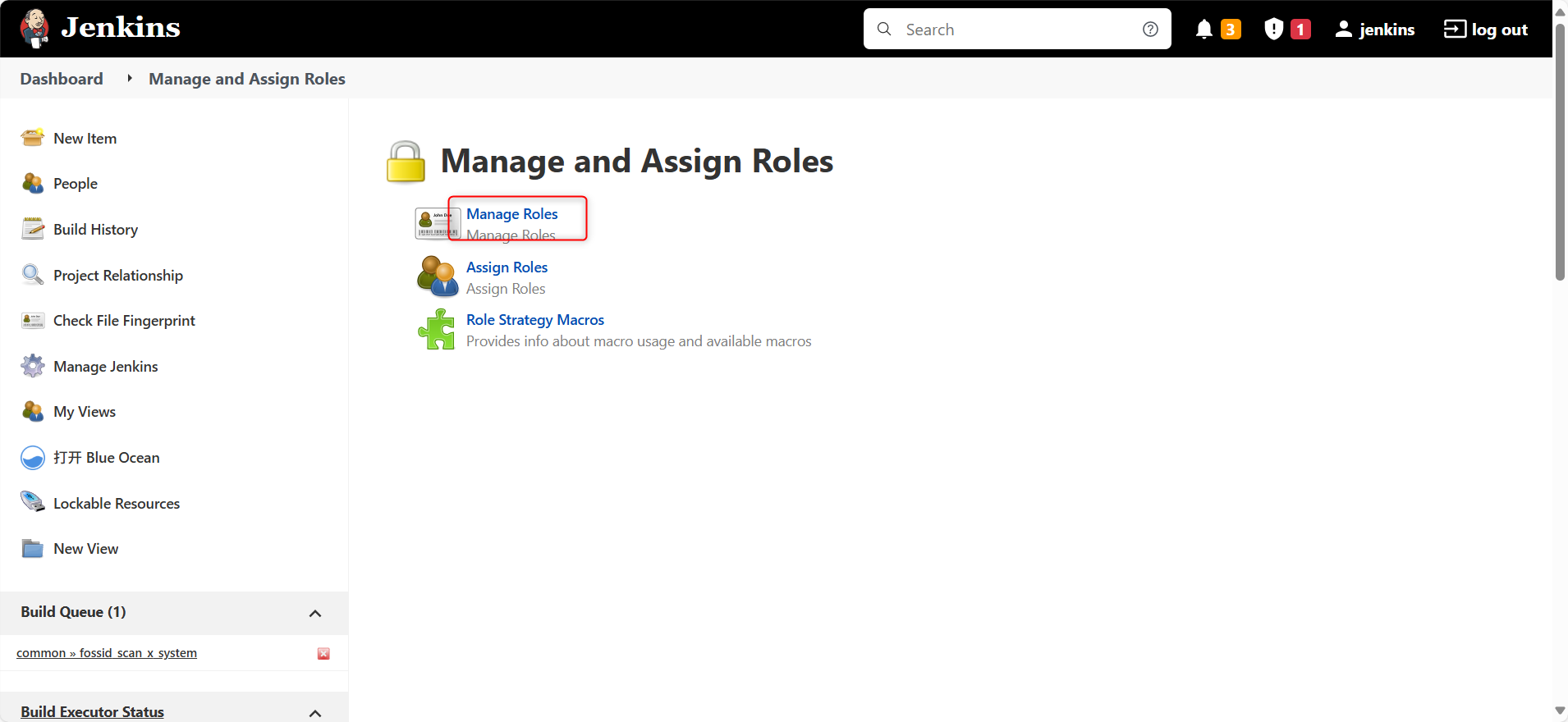Open Check File Fingerprint from sidebar

[x=124, y=321]
